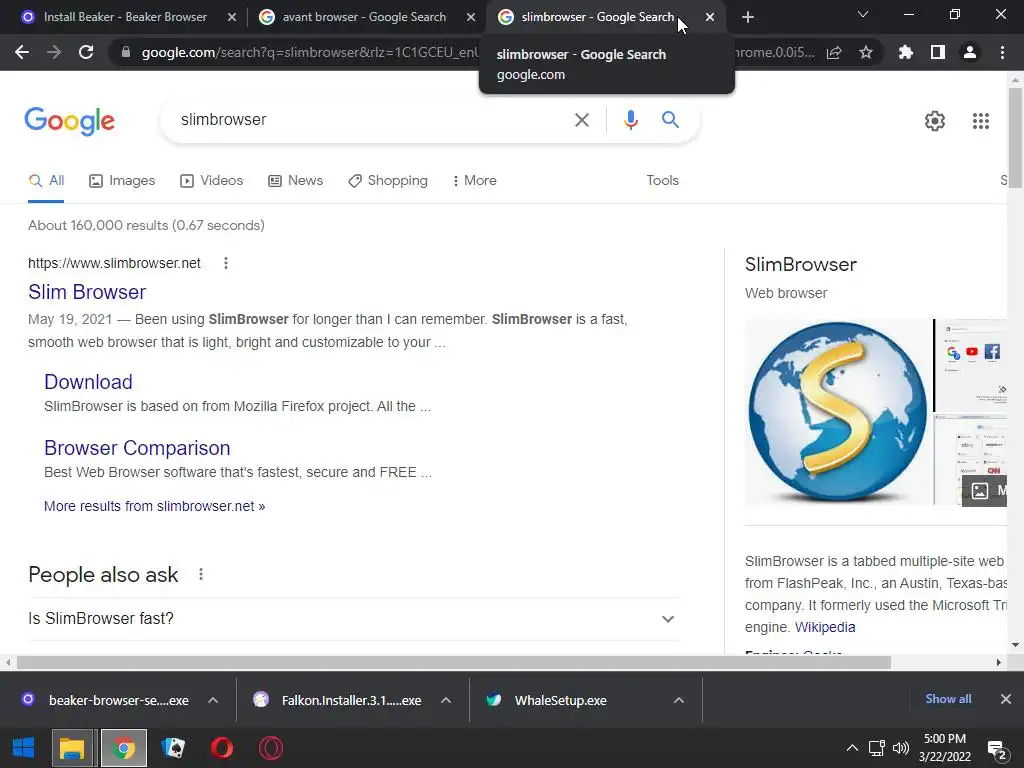Screen dimensions: 1024x768
Task: Open the Slim Browser result link
Action: pyautogui.click(x=87, y=292)
